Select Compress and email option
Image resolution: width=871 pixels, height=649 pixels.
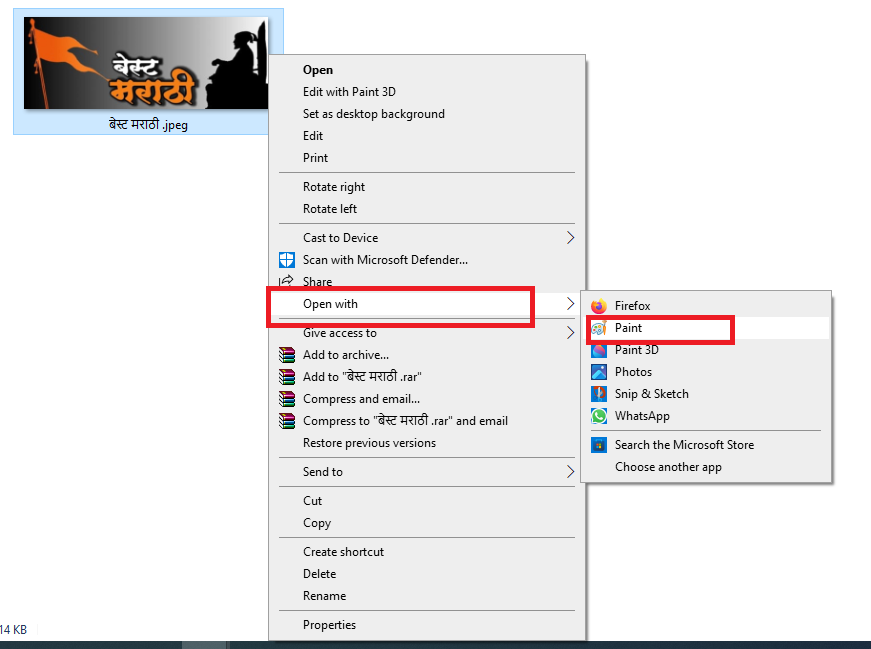361,399
